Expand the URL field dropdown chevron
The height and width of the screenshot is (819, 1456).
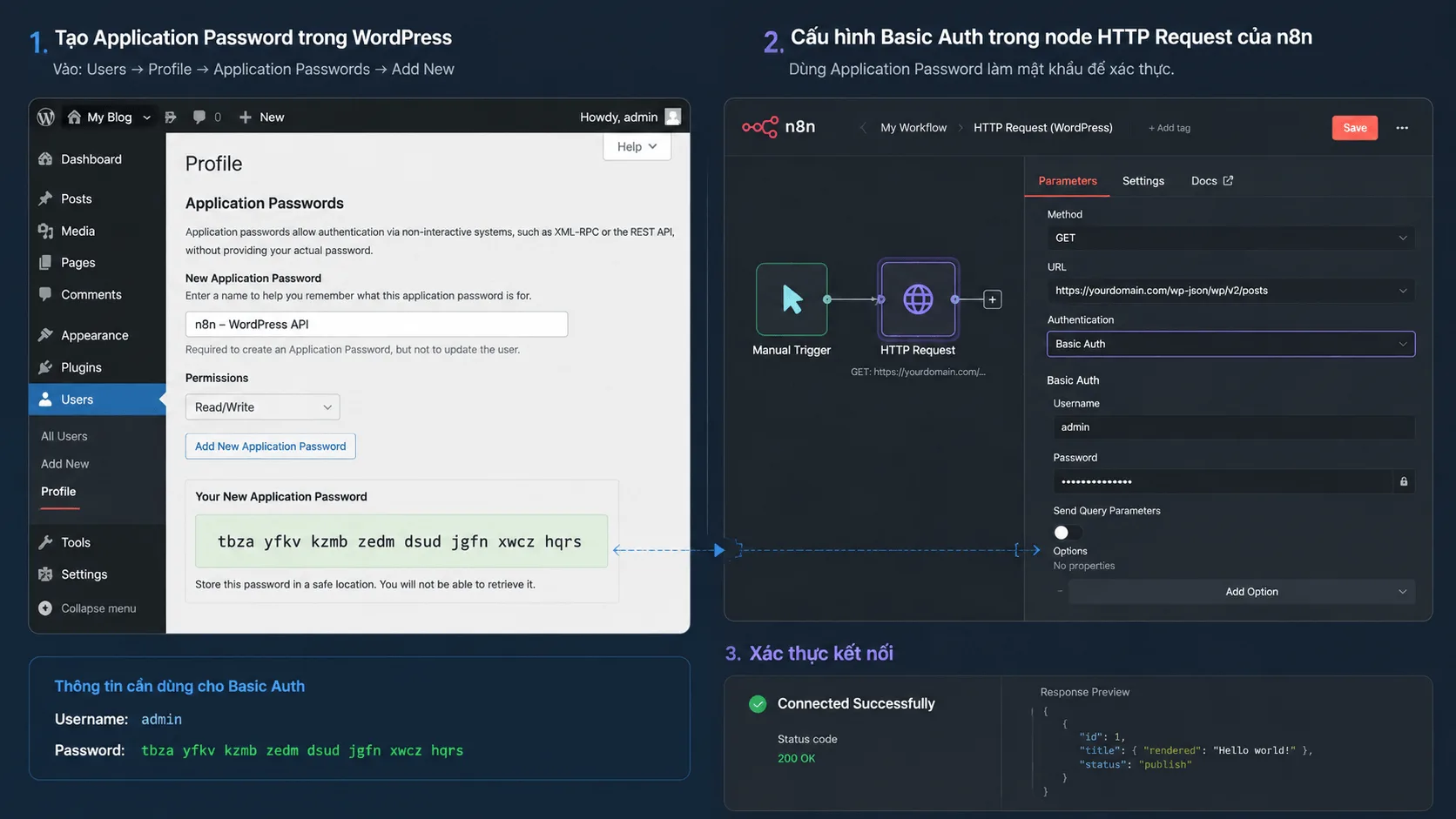1402,291
